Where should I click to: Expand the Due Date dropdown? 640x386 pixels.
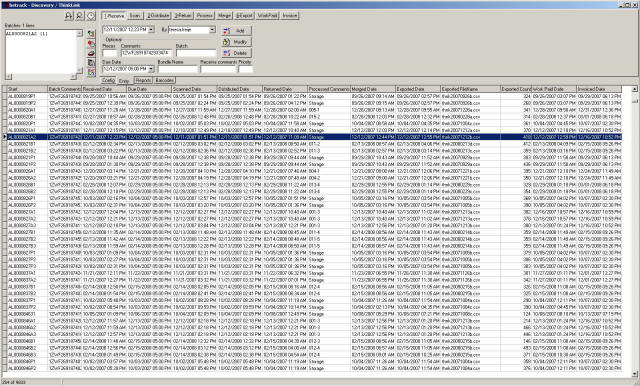(151, 69)
